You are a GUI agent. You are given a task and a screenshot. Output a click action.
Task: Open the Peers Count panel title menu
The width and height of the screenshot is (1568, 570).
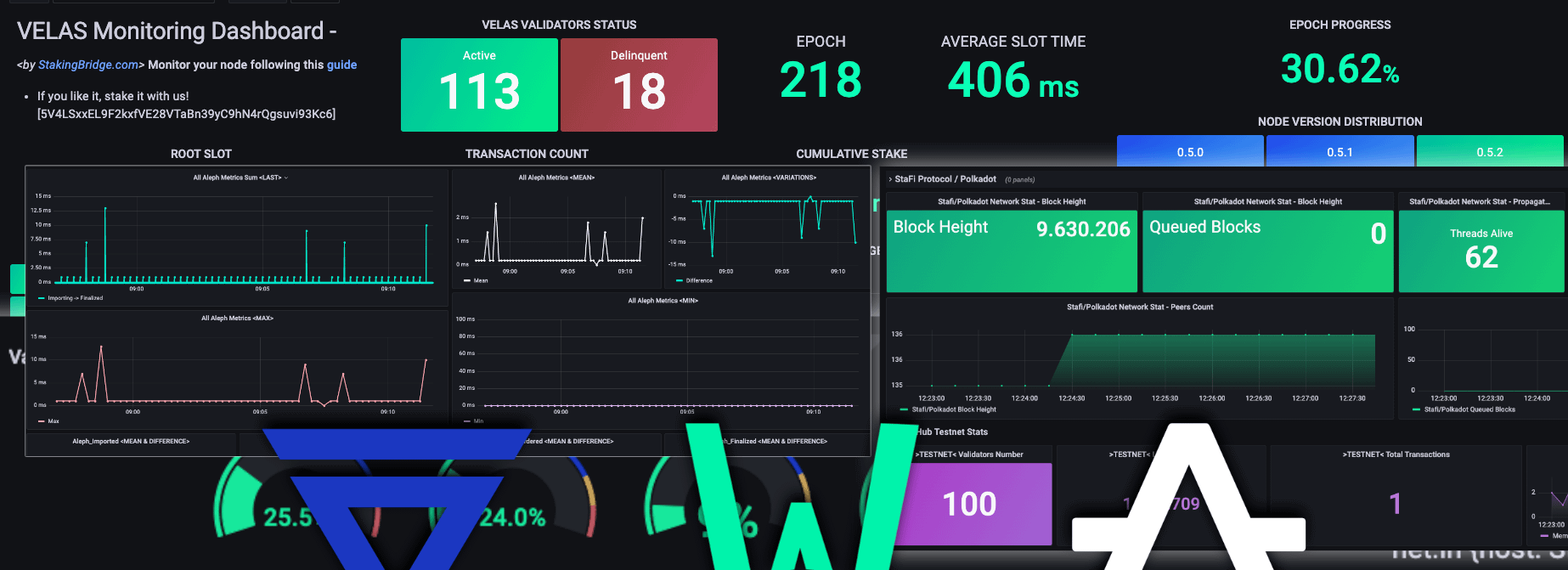(1140, 308)
